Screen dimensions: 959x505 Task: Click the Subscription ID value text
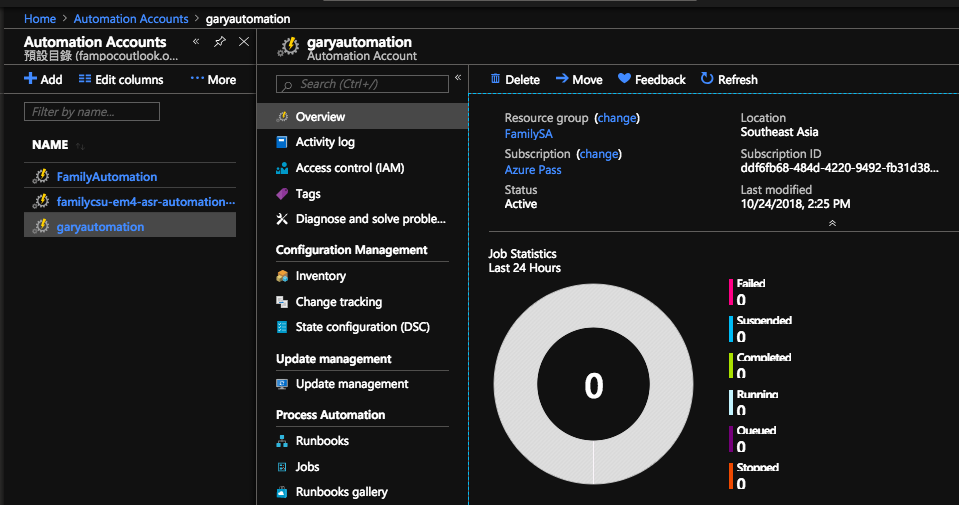(839, 168)
